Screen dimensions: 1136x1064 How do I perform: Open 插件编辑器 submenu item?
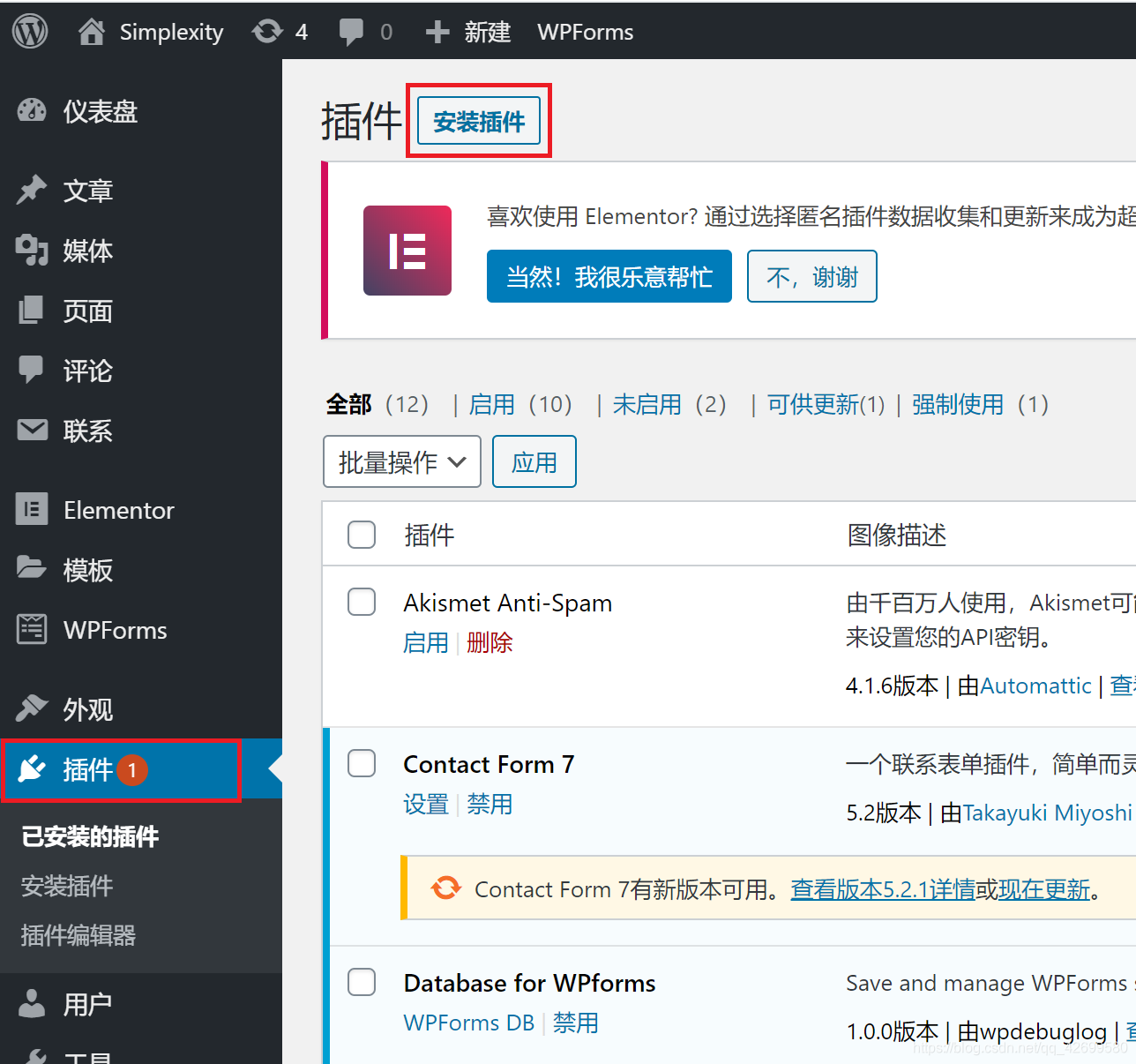(x=78, y=935)
